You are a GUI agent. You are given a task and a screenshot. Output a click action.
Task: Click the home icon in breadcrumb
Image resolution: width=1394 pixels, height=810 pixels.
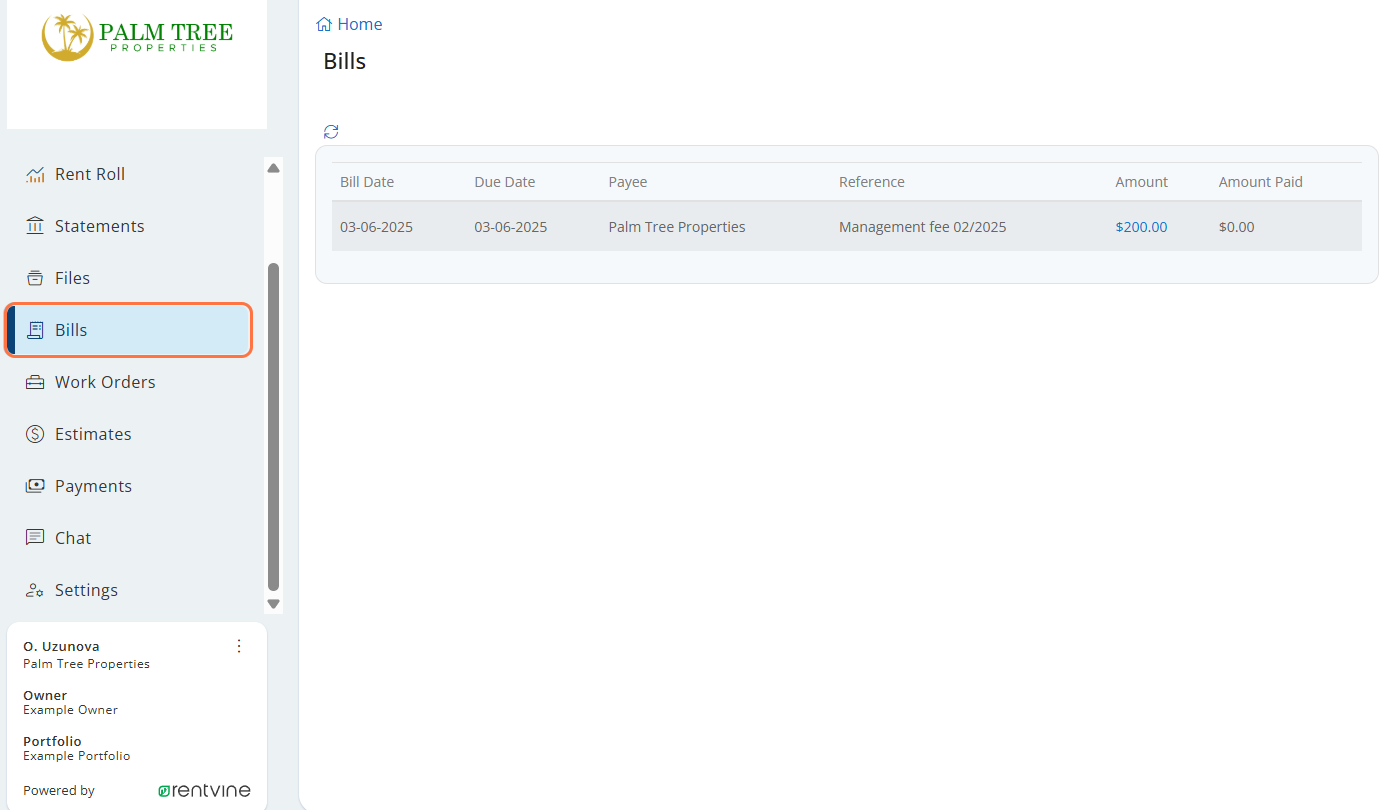click(324, 24)
